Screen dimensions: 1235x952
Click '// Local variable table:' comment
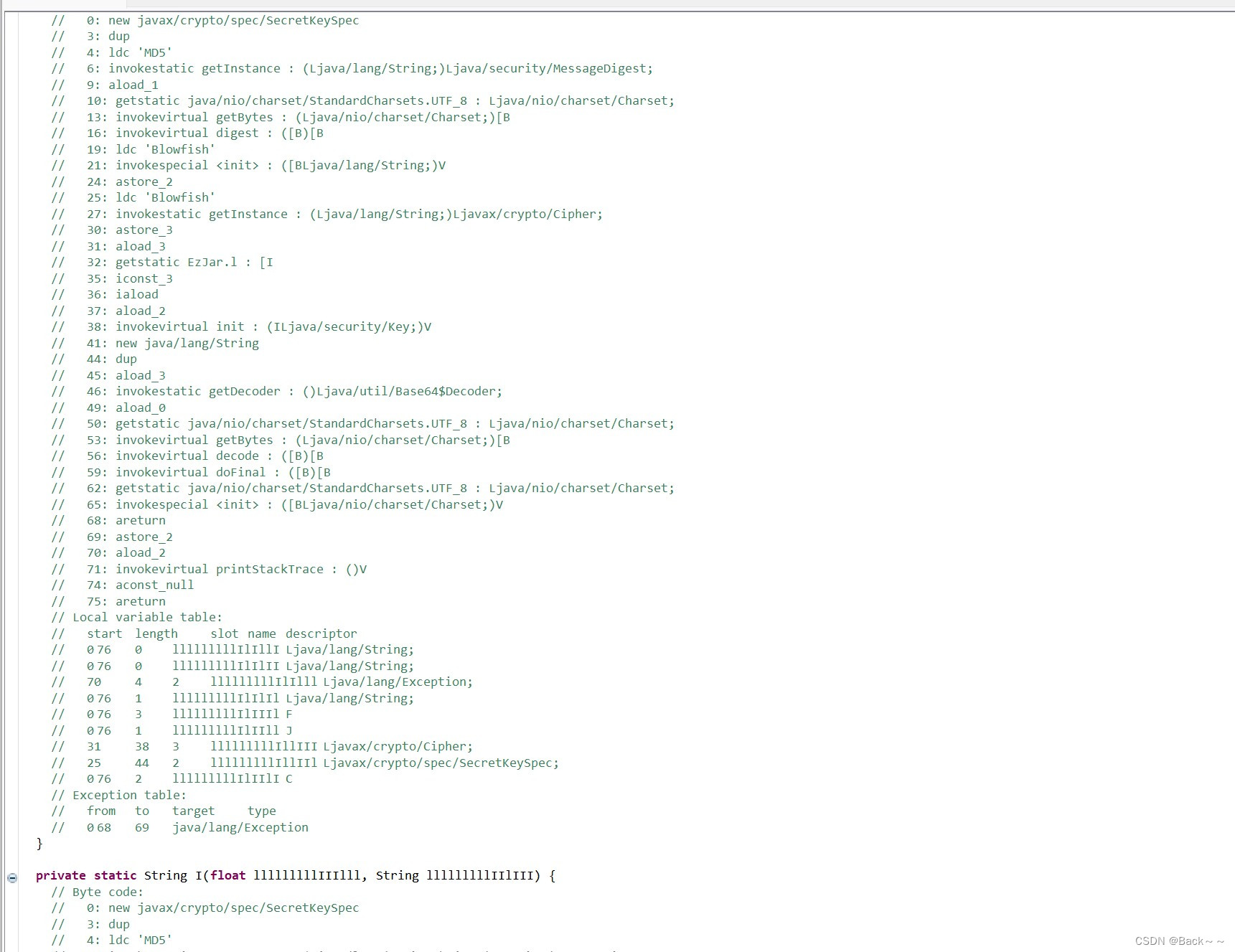(136, 618)
